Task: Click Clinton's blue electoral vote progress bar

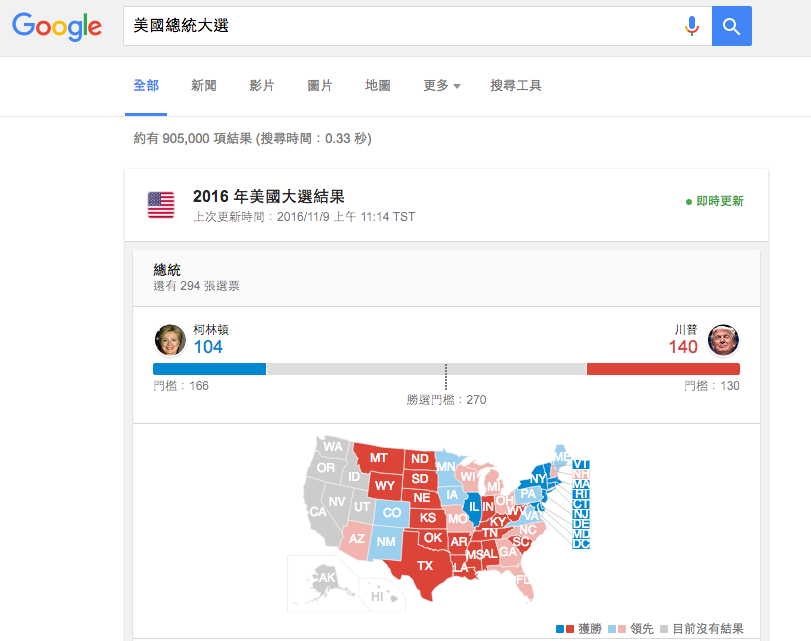Action: (210, 368)
